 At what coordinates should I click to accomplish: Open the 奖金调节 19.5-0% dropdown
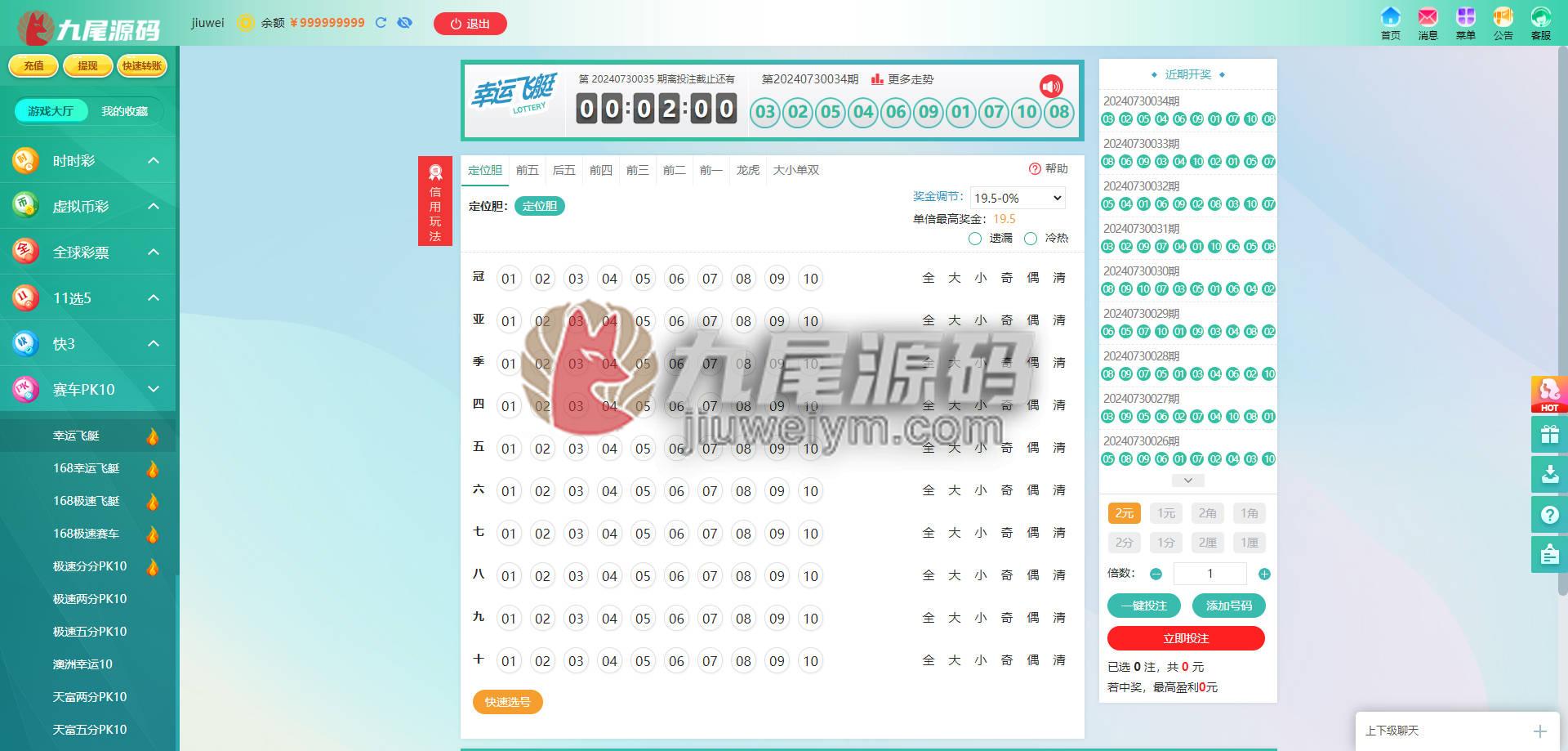1018,198
